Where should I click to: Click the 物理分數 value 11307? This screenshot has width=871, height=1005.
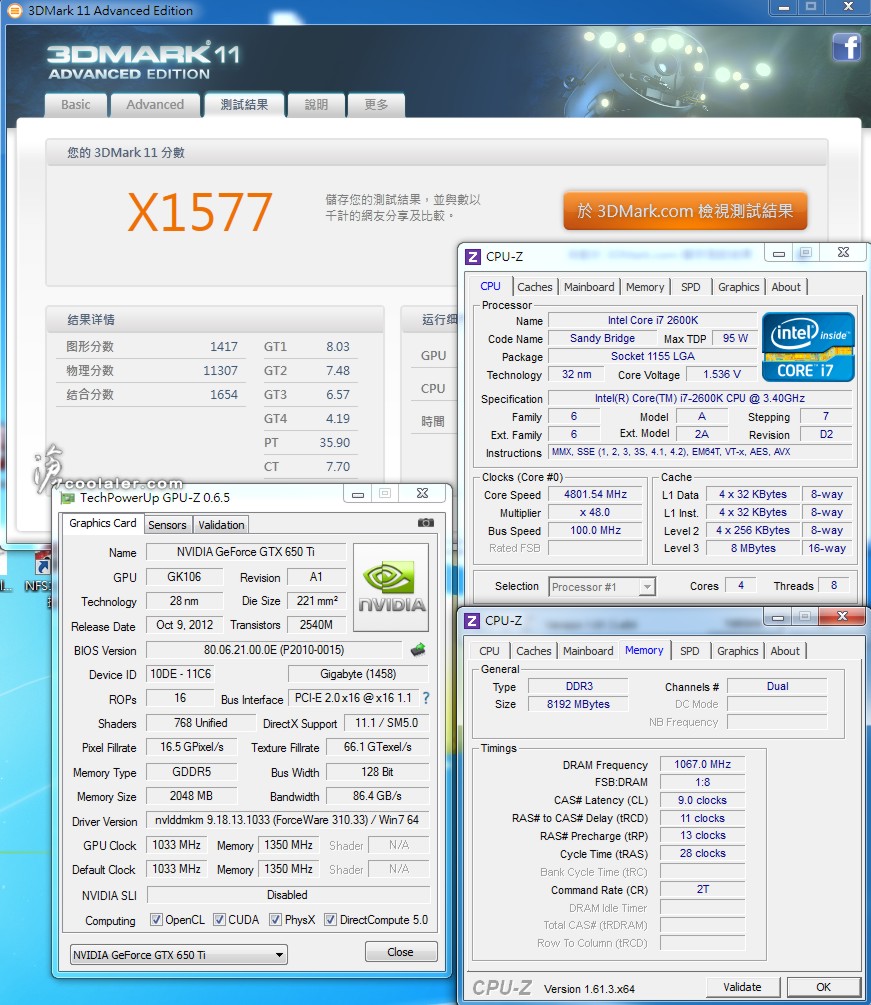tap(220, 370)
